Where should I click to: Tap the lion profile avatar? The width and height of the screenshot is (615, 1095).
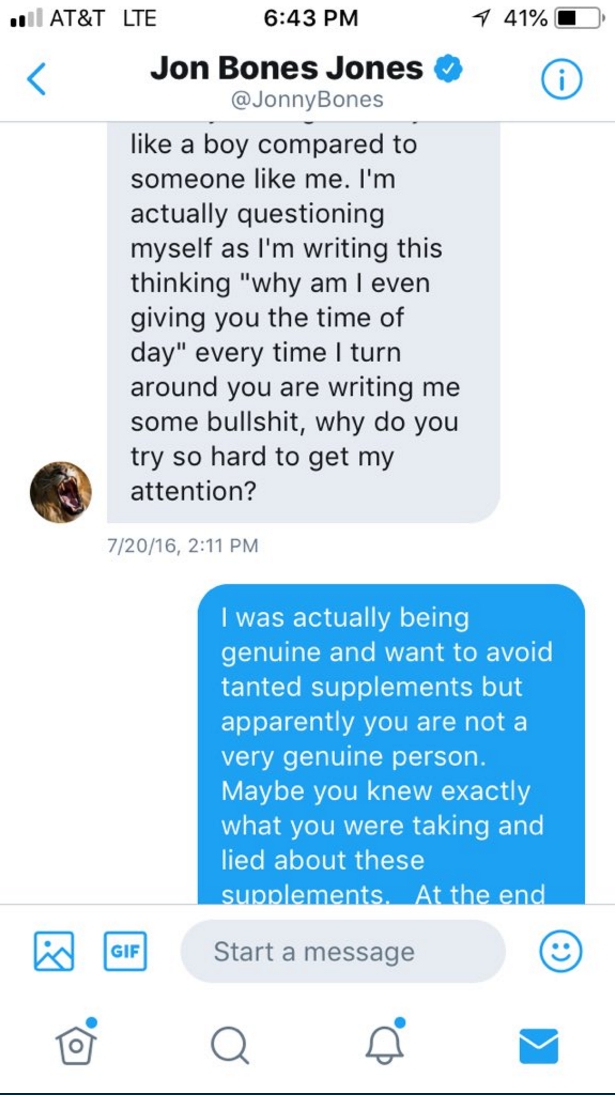pyautogui.click(x=60, y=492)
